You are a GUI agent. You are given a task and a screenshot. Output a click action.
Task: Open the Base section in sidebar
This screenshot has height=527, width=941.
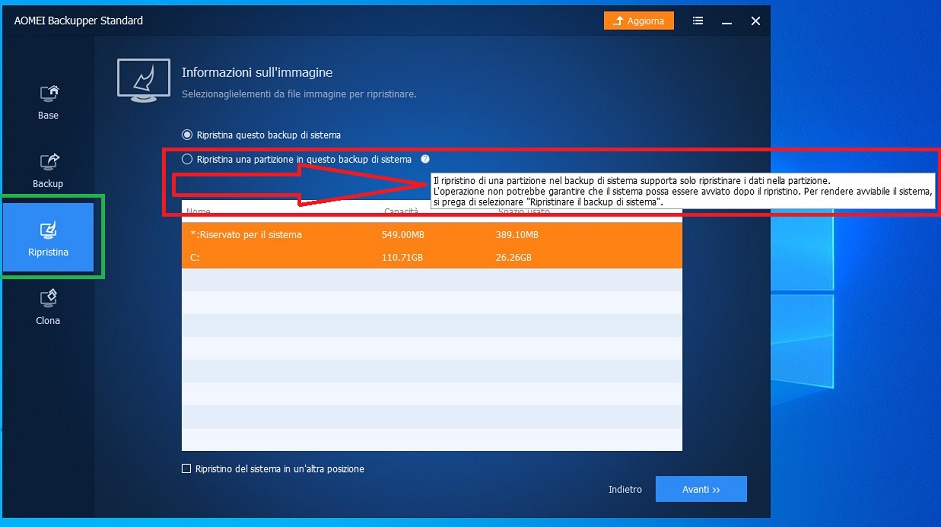point(48,102)
